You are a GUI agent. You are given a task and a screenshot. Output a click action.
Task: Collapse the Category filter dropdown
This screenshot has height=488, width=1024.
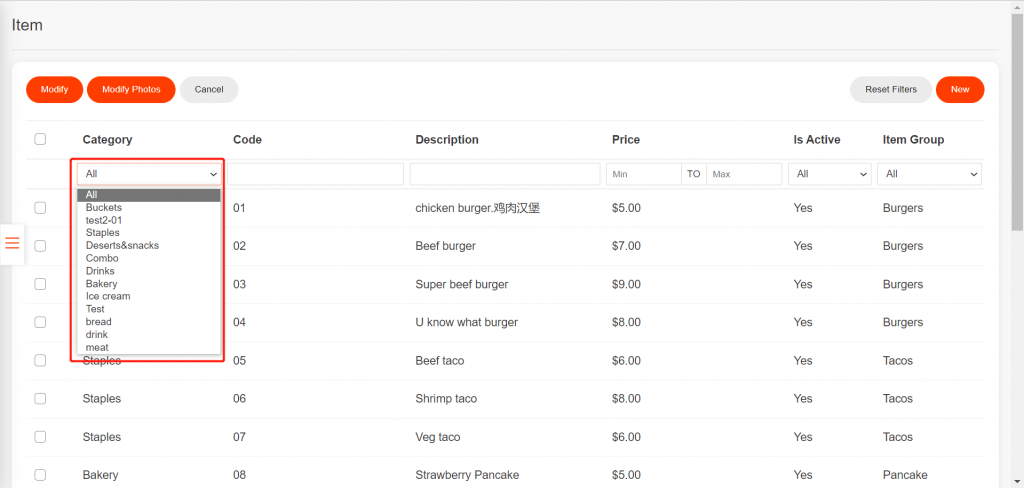pos(150,174)
